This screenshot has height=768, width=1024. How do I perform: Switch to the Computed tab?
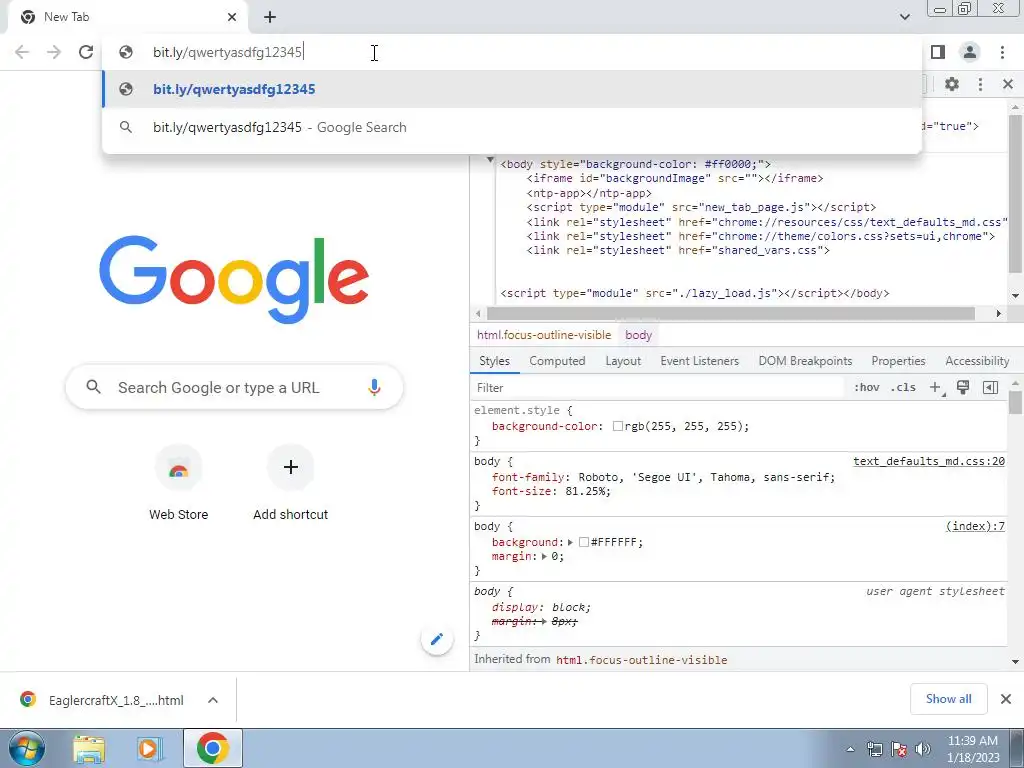click(557, 361)
